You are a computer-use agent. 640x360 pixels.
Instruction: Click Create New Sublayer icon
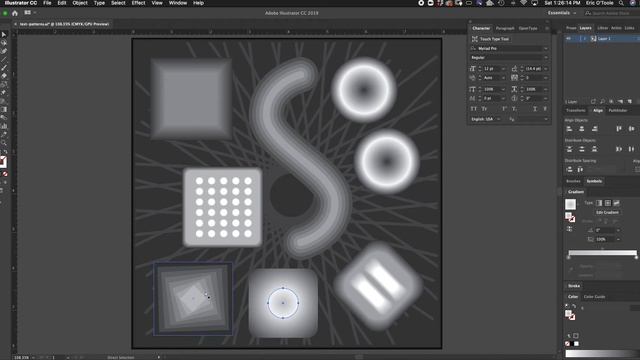[x=620, y=101]
